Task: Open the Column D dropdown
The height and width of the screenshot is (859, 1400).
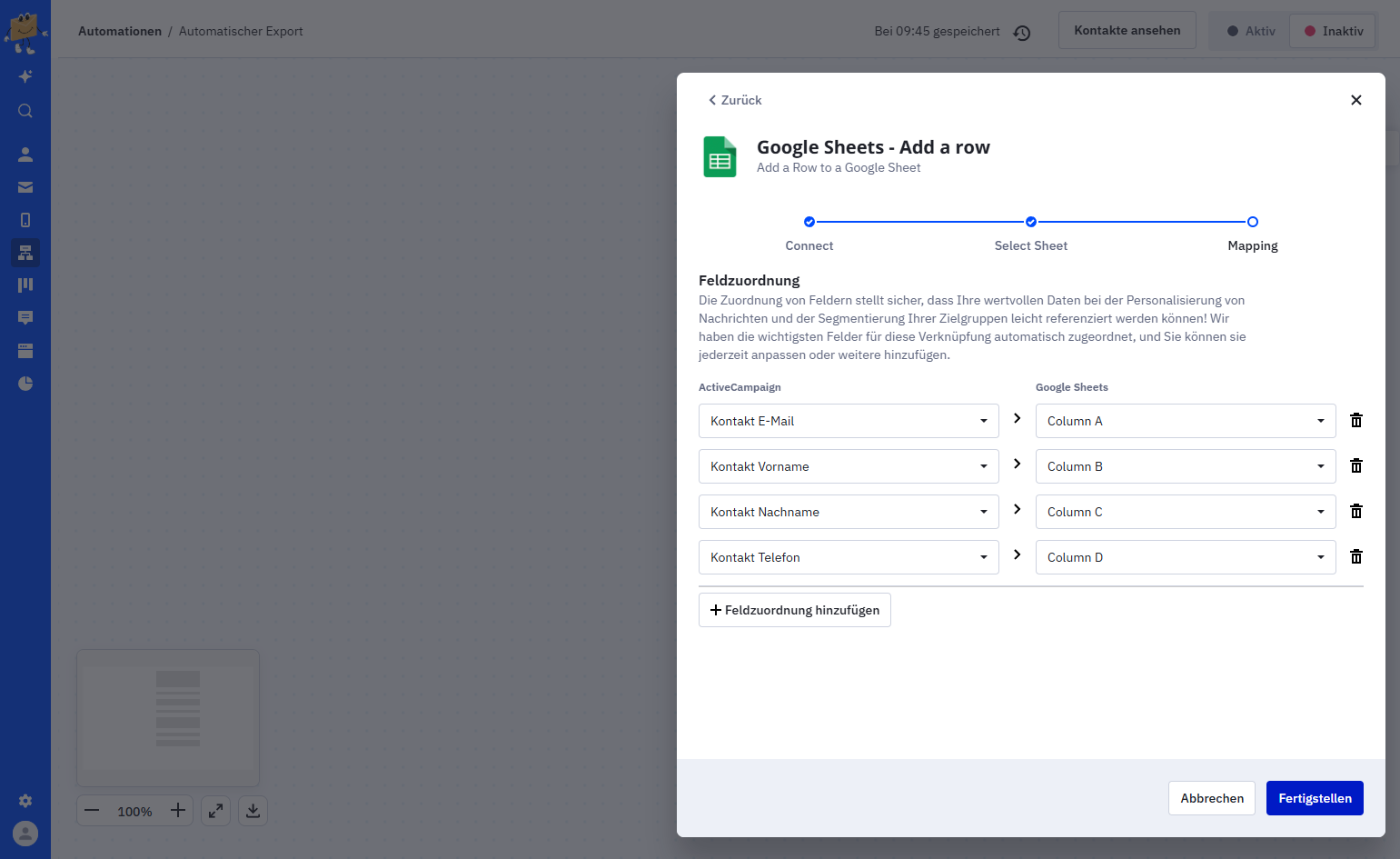Action: pos(1186,557)
